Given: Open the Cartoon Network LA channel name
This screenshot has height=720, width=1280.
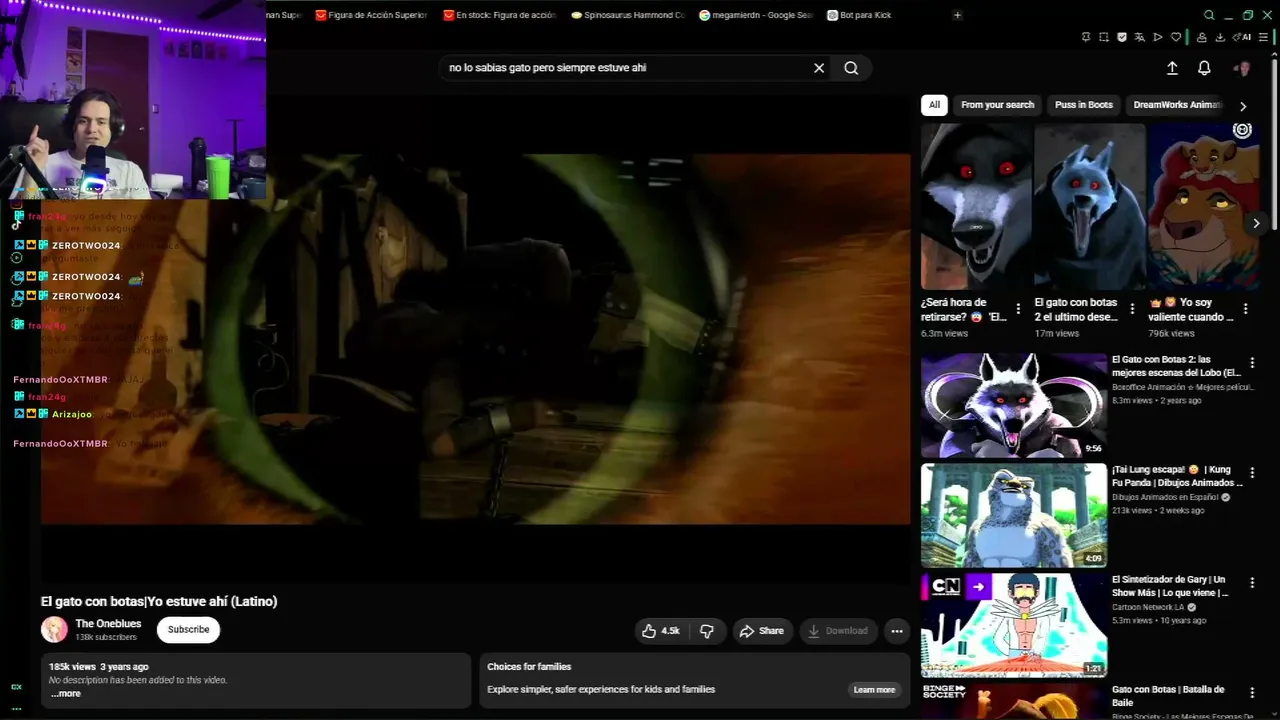Looking at the screenshot, I should pos(1149,607).
